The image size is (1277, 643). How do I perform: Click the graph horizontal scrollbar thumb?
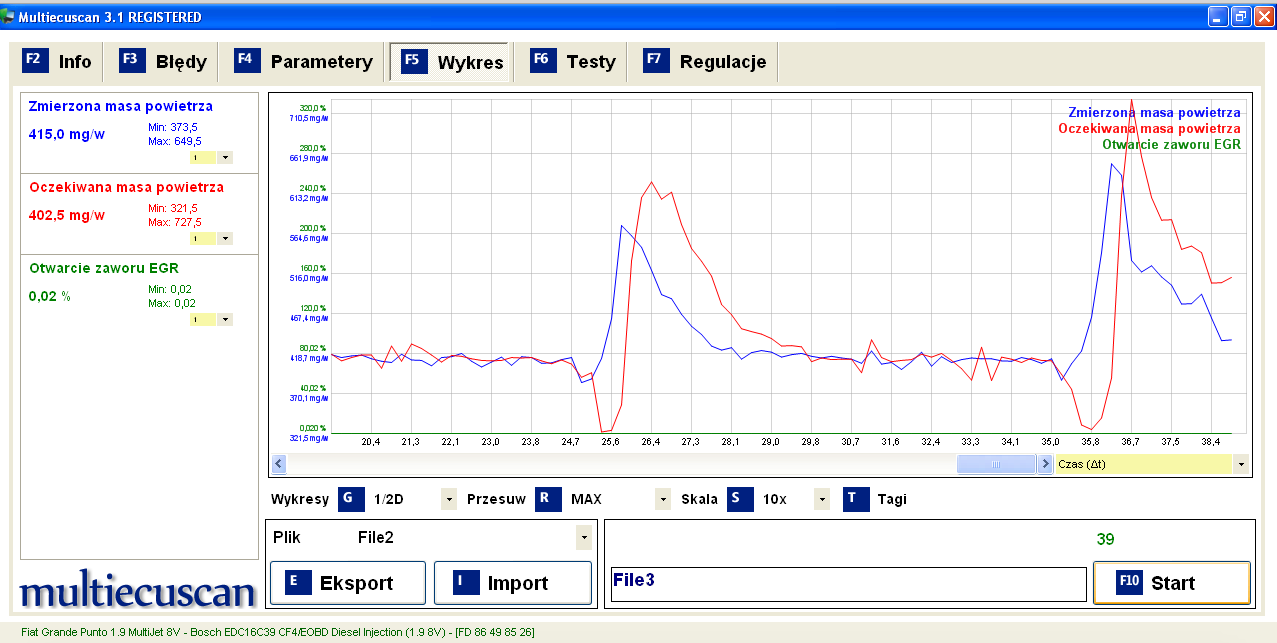click(995, 464)
